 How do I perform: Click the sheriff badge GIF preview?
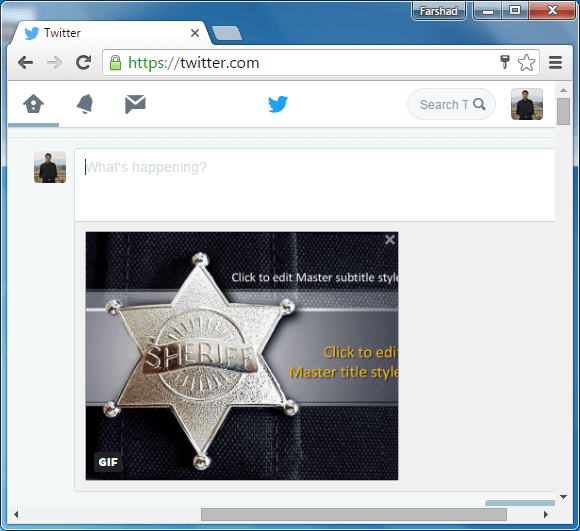(x=242, y=356)
